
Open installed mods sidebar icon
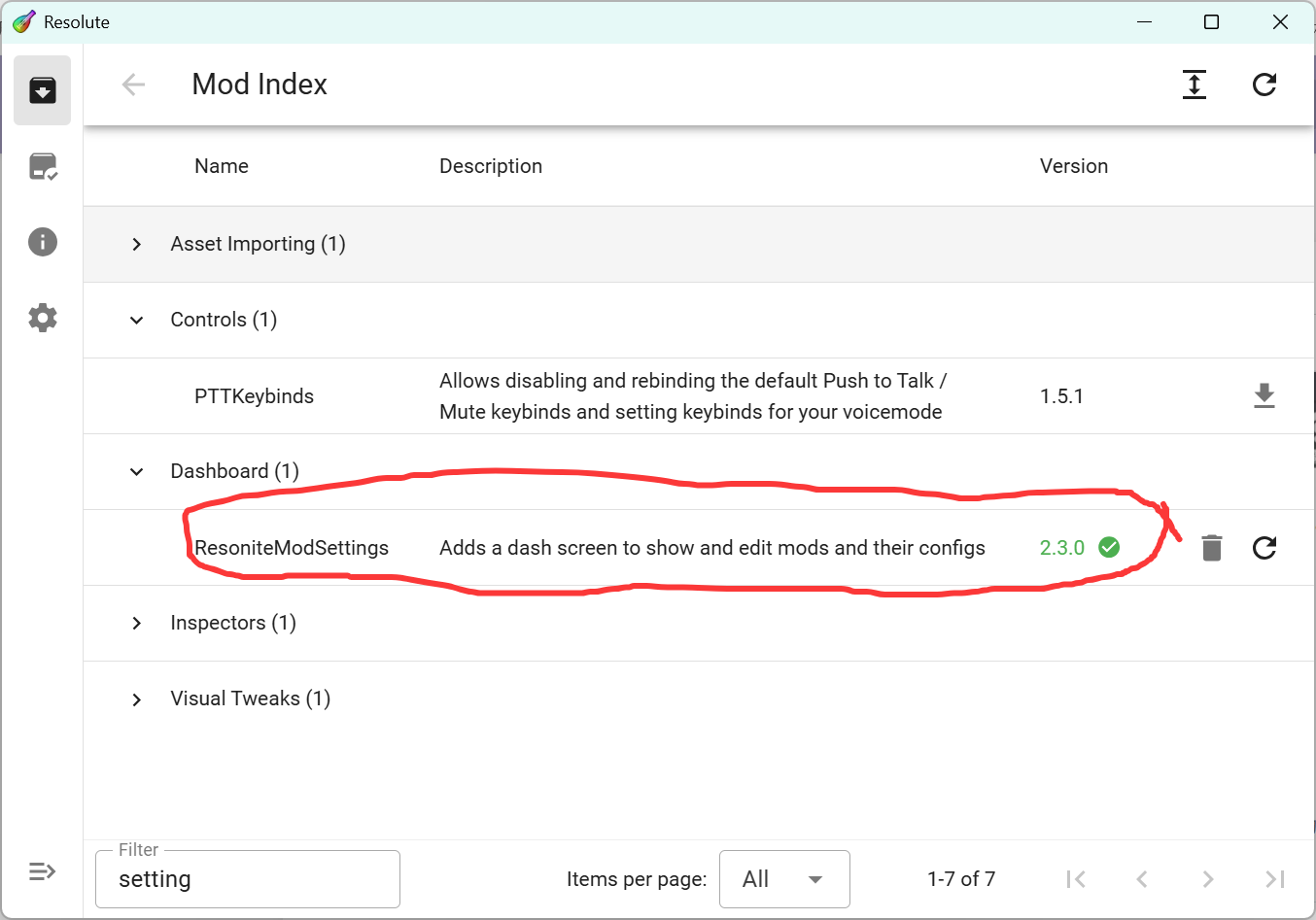(42, 166)
